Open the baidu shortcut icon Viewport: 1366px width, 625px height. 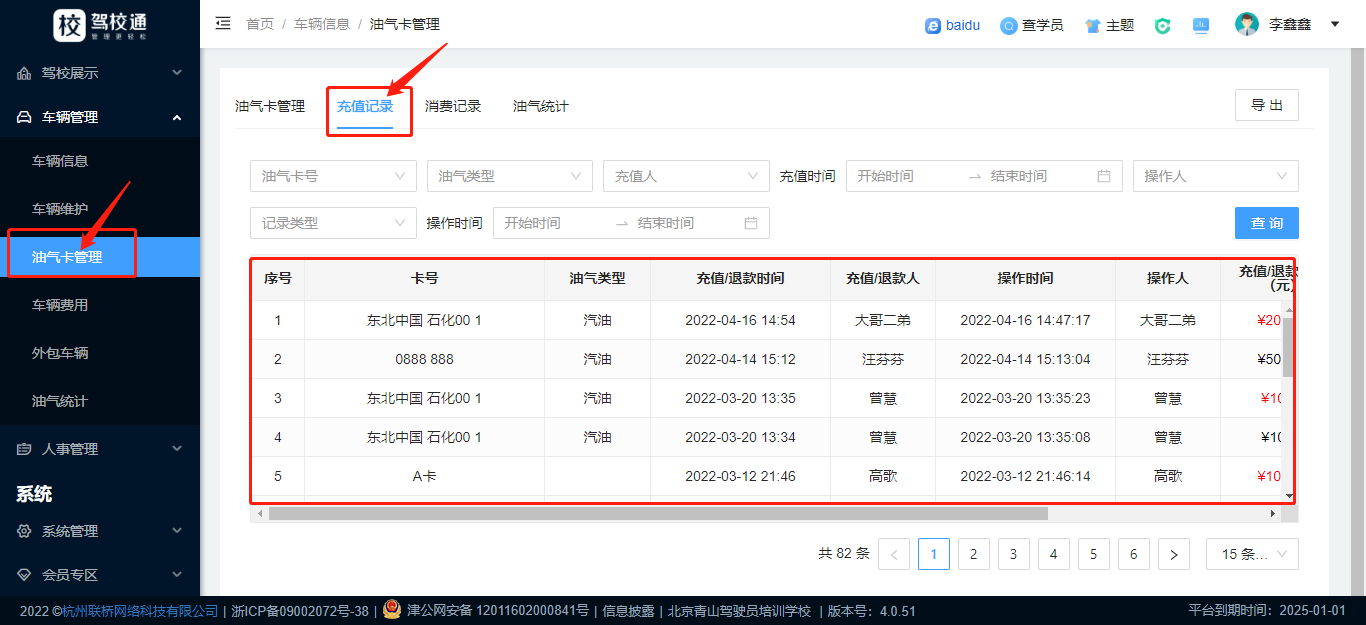pos(933,25)
